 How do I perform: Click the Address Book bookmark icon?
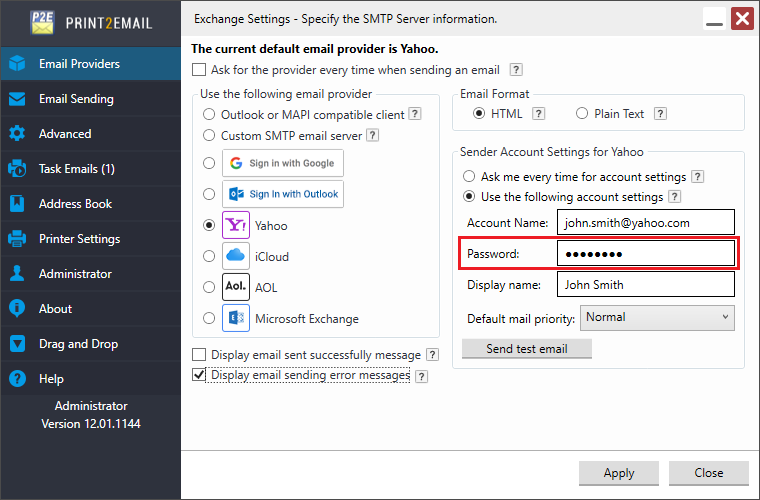pos(17,203)
